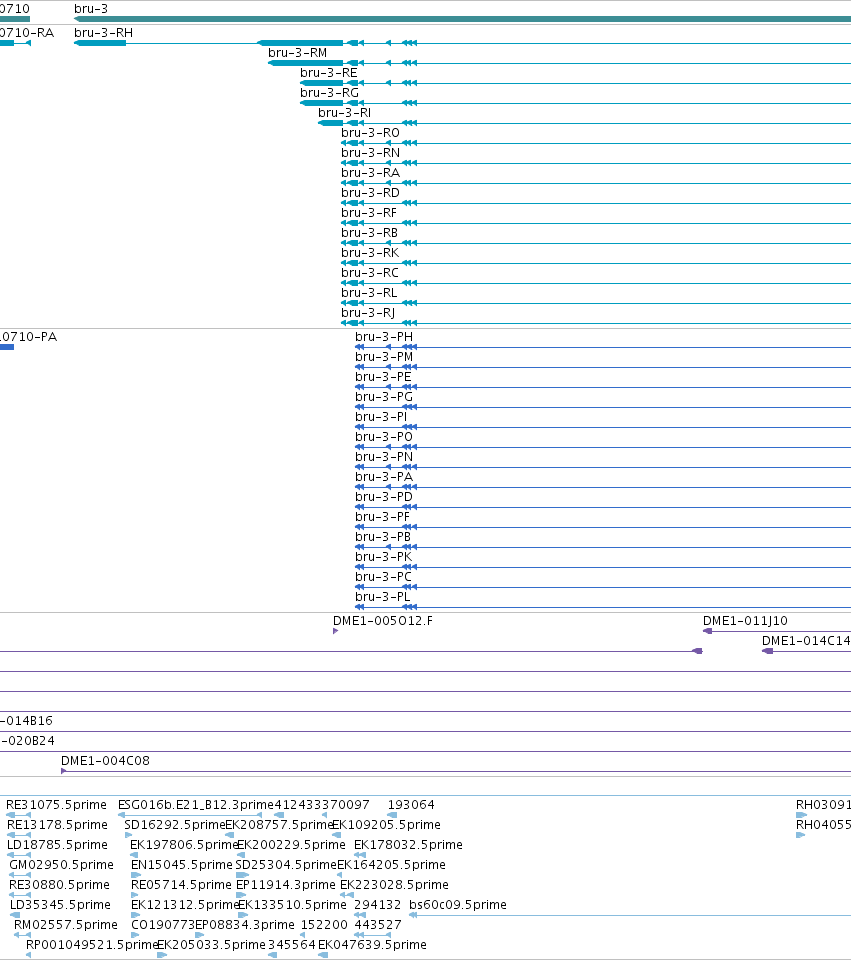
Task: Click EST EK178032.5prime
Action: point(408,845)
